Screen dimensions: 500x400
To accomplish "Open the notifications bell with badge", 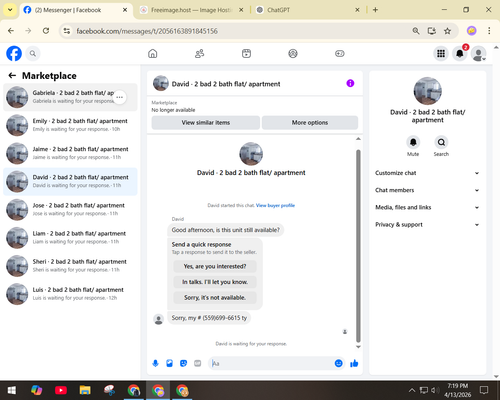I will point(460,53).
